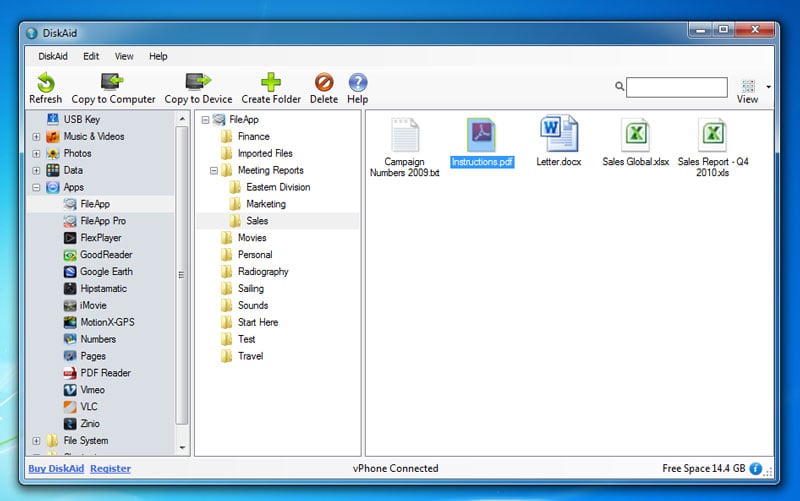Open the Movies folder
Viewport: 800px width, 501px height.
pyautogui.click(x=244, y=238)
